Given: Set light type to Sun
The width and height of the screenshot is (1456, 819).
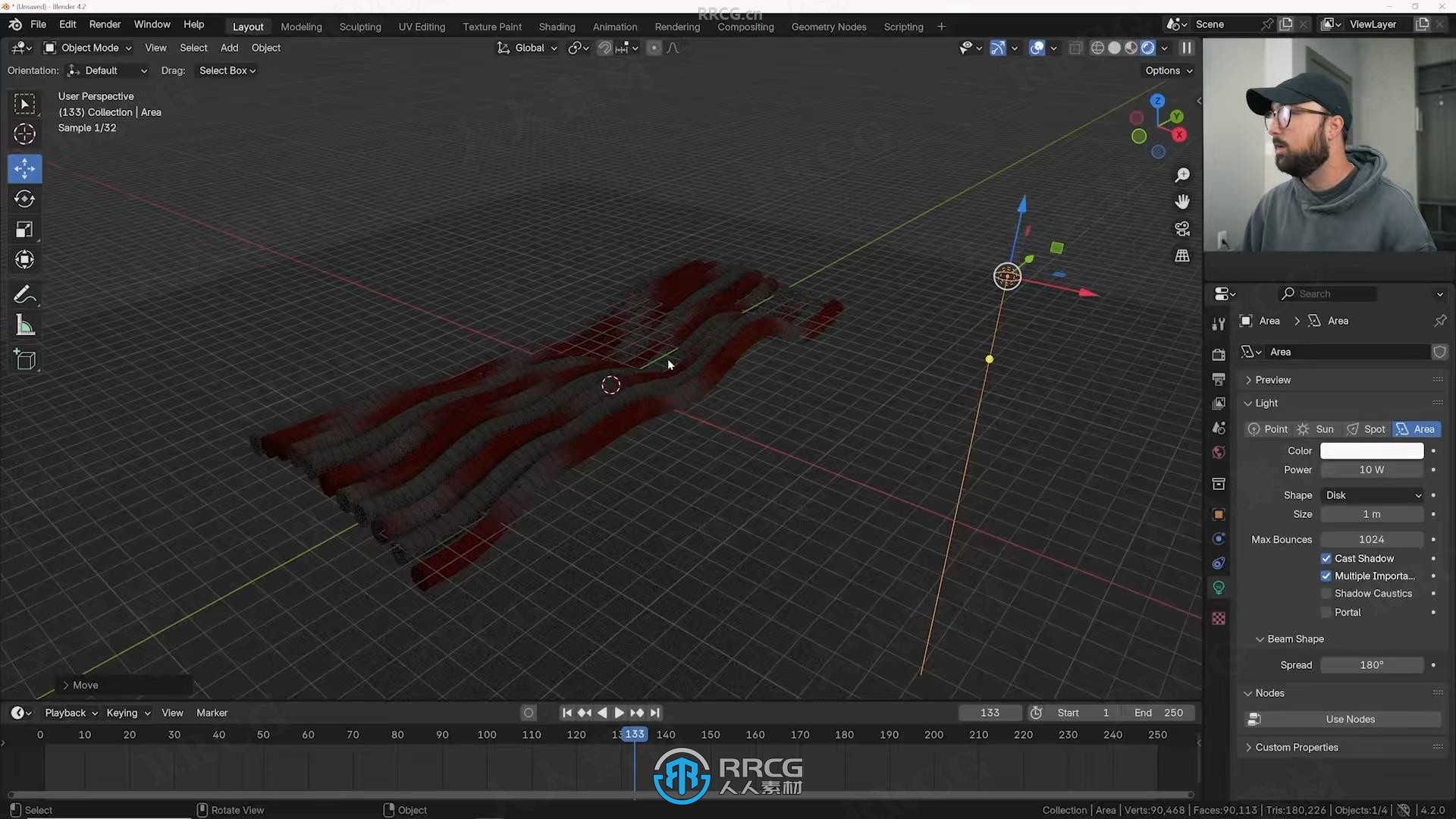Looking at the screenshot, I should tap(1316, 429).
